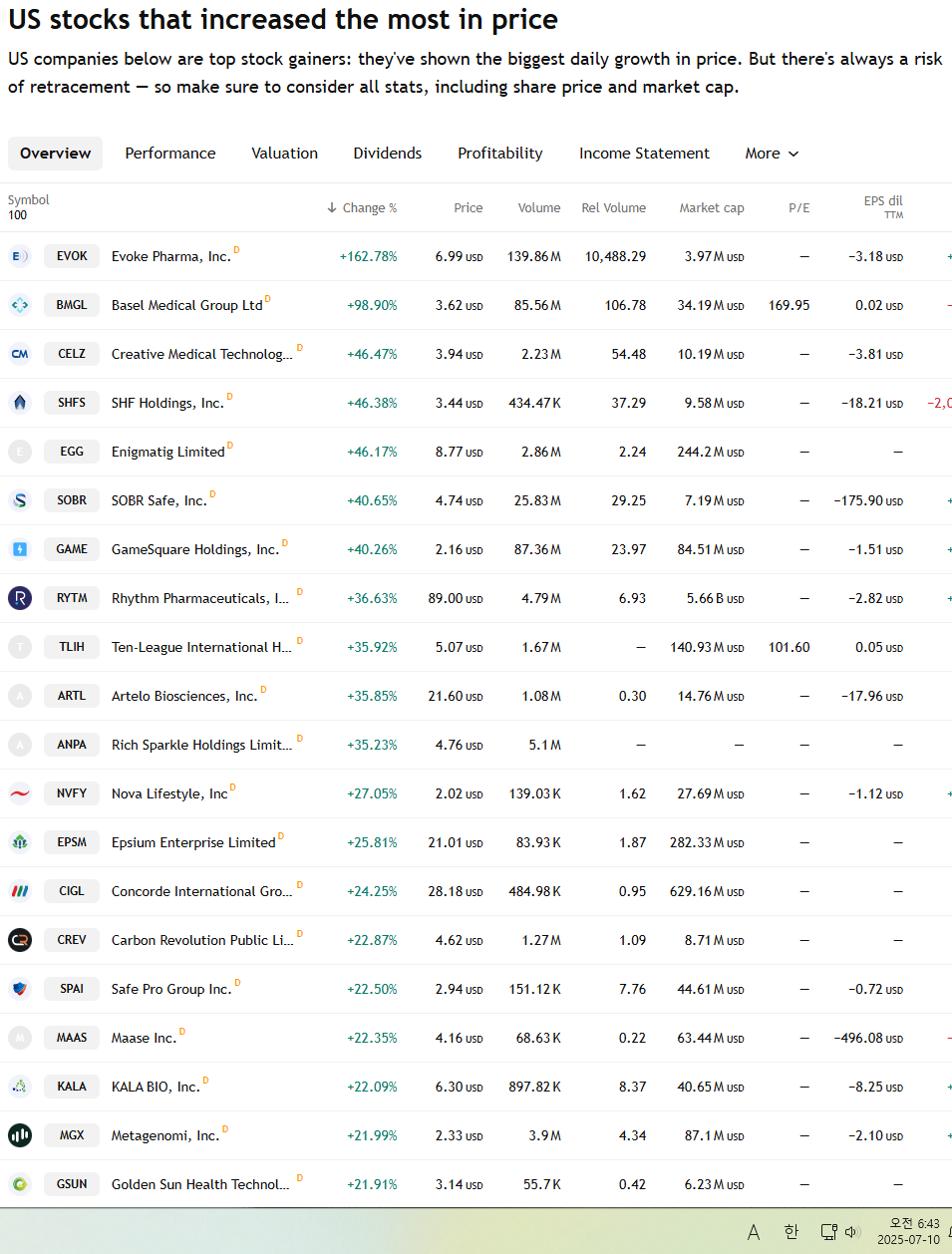Viewport: 952px width, 1254px height.
Task: Open the KALA ticker symbol link
Action: coord(72,1087)
